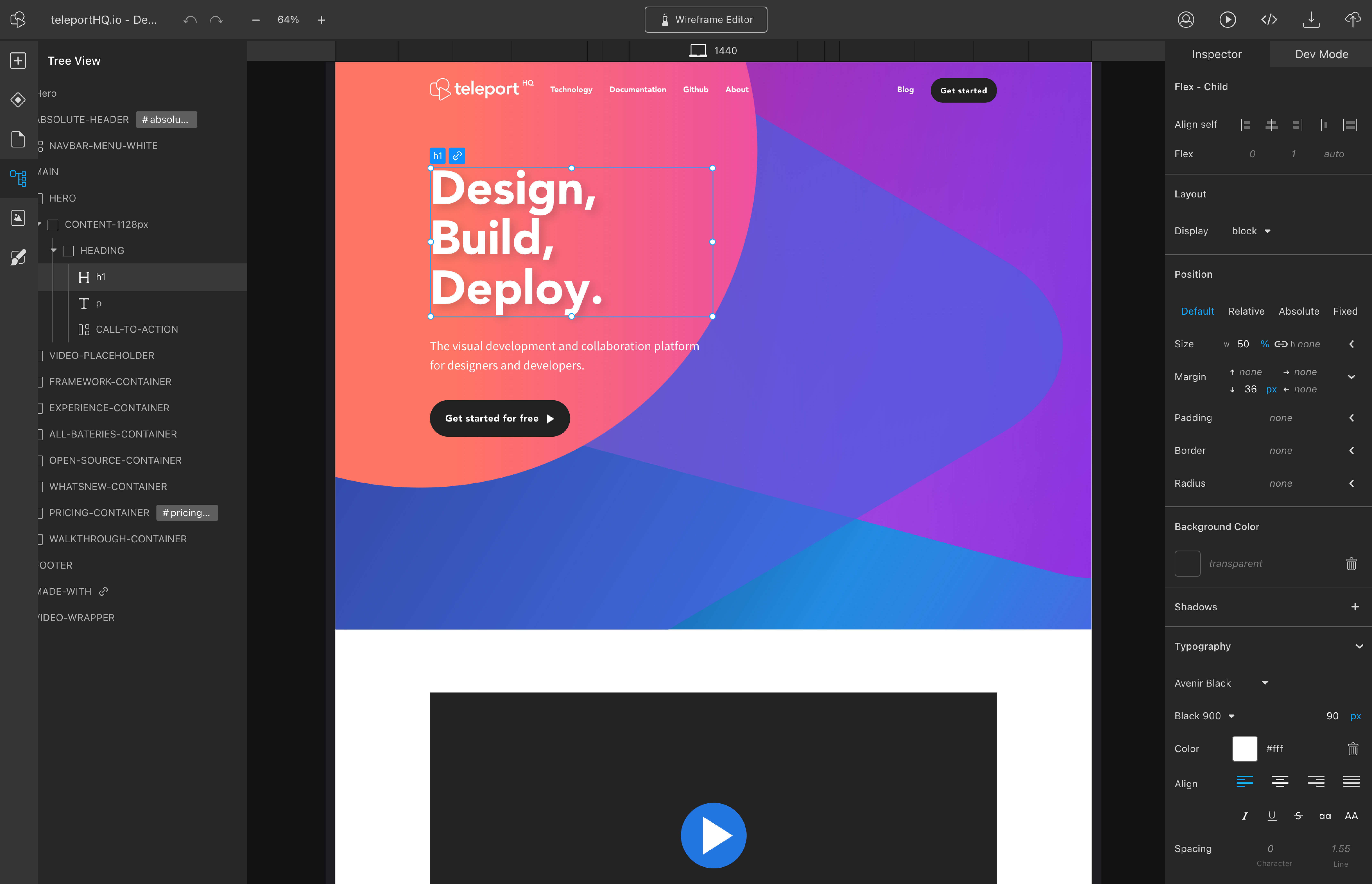The image size is (1372, 884).
Task: Preview project with the play icon
Action: point(1227,19)
